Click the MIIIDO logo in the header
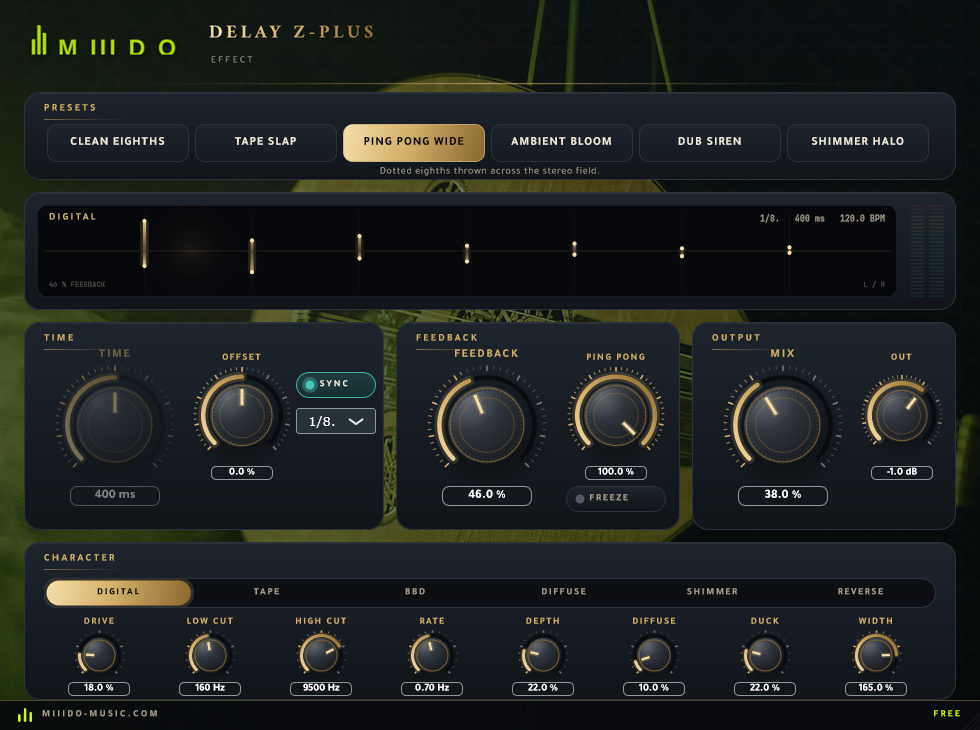980x730 pixels. [104, 41]
